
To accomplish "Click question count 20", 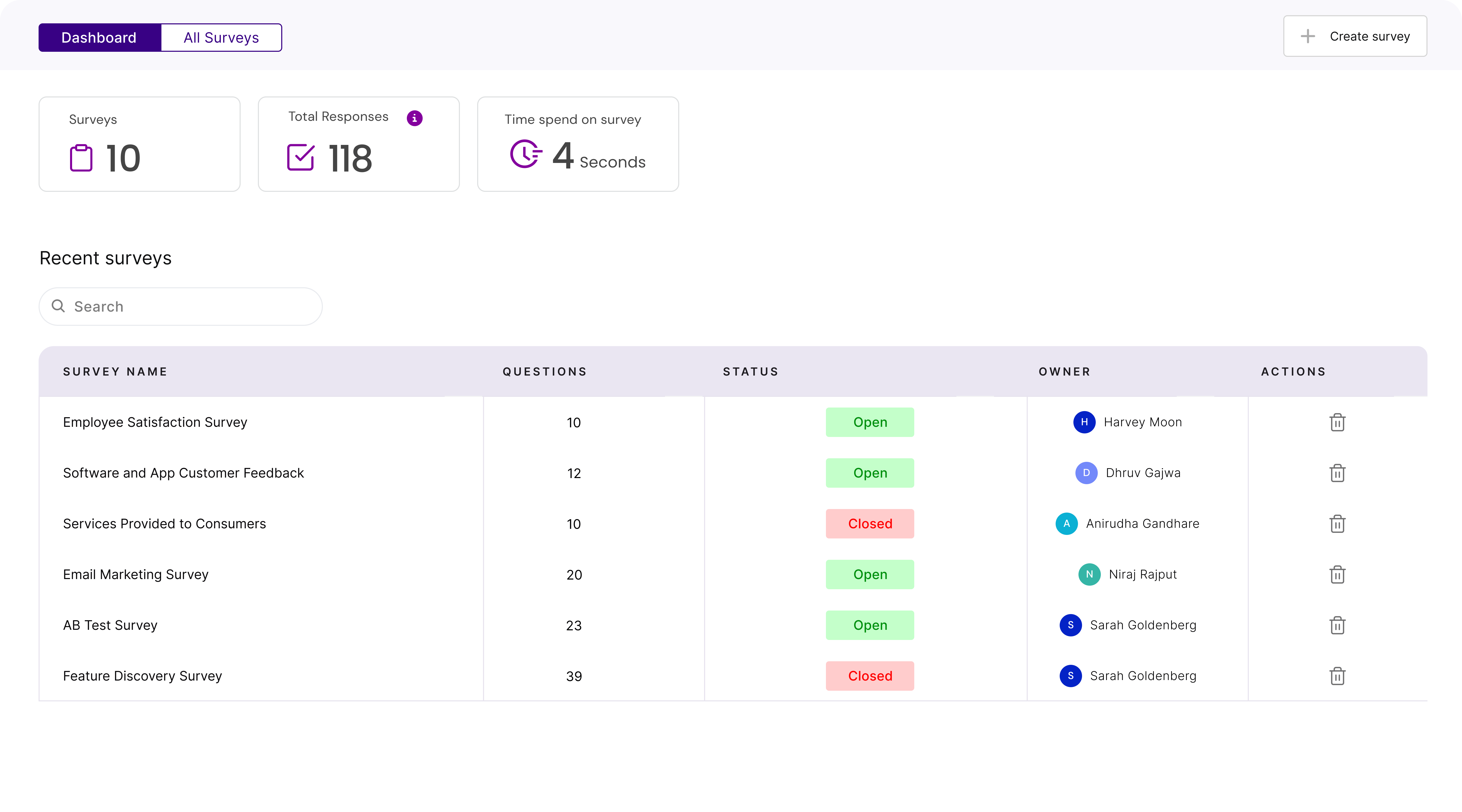I will pyautogui.click(x=574, y=575).
